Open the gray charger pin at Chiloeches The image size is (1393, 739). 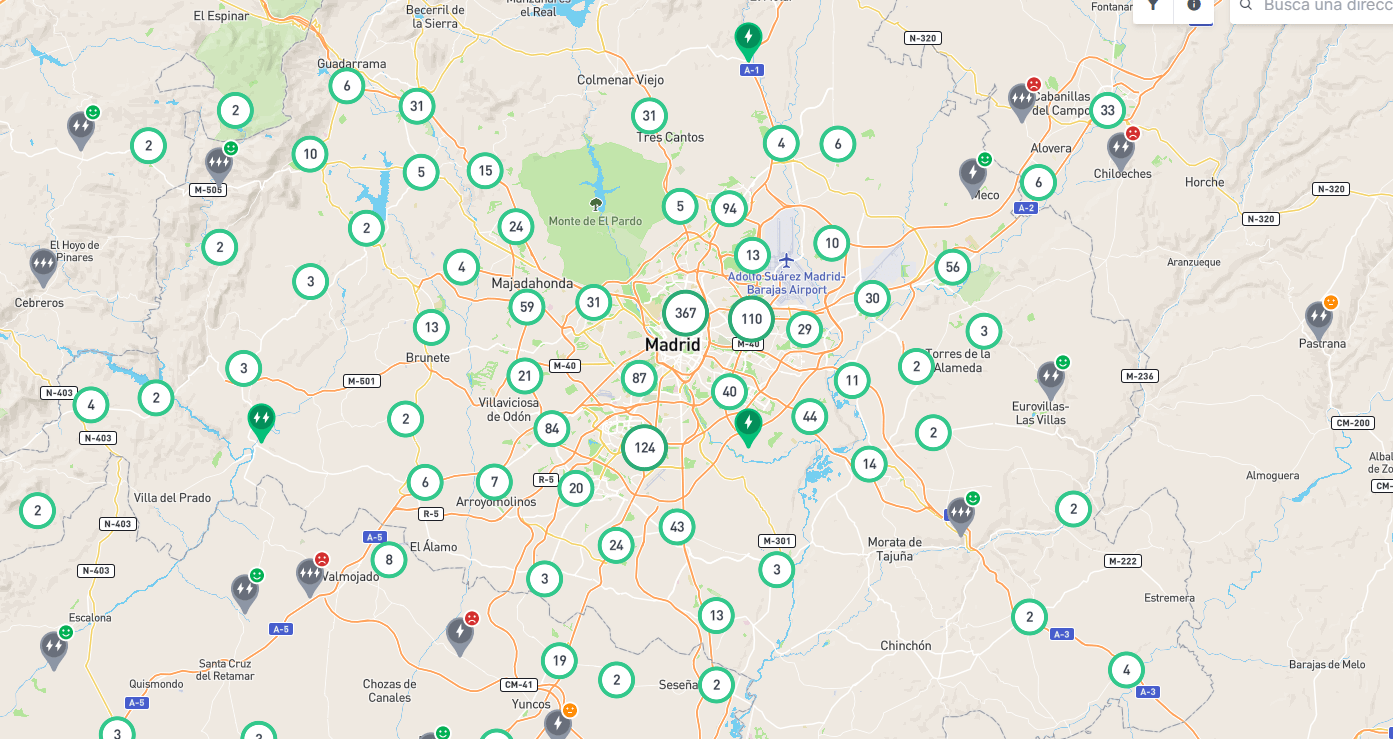coord(1121,150)
